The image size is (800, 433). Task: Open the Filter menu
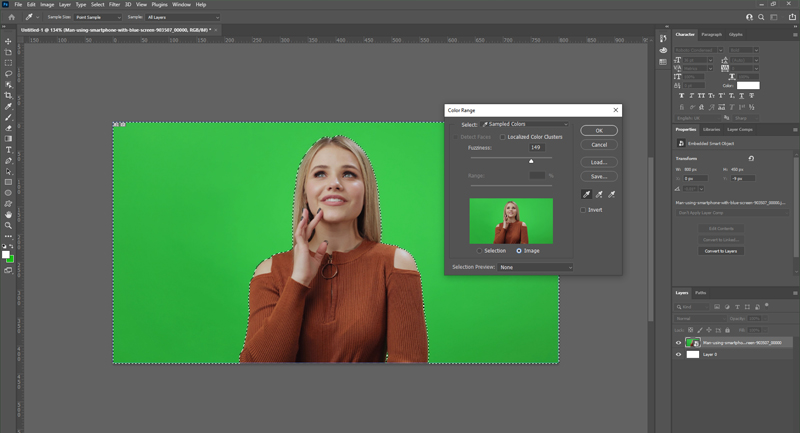114,5
